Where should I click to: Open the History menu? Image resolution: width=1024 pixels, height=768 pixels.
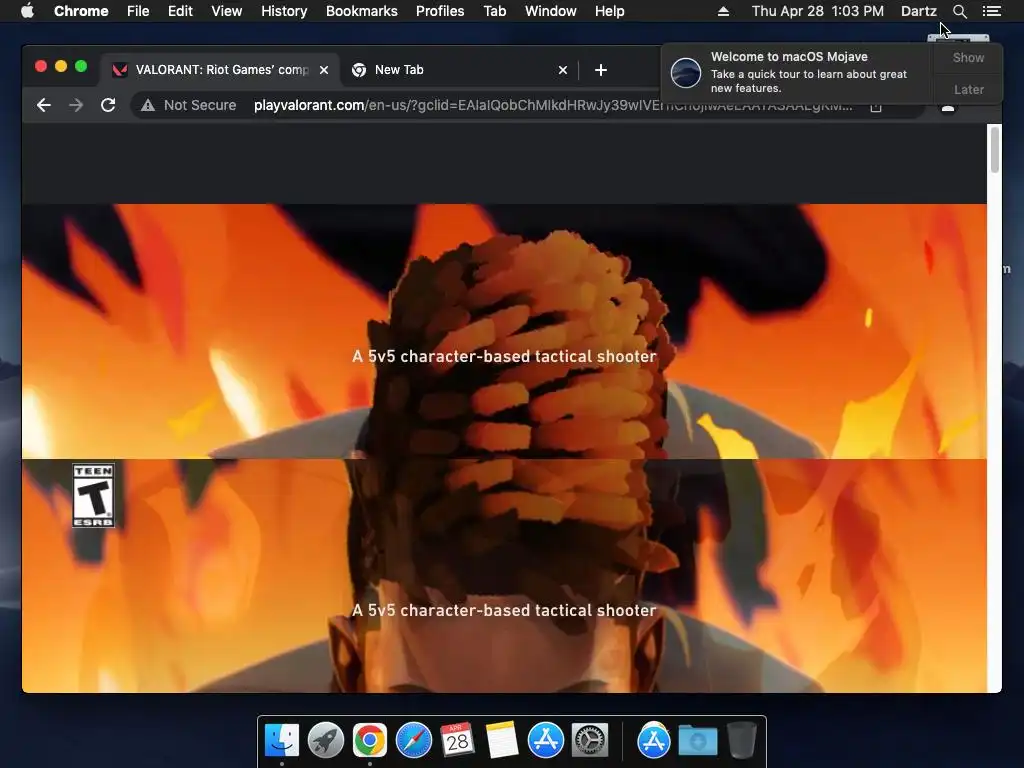click(284, 11)
